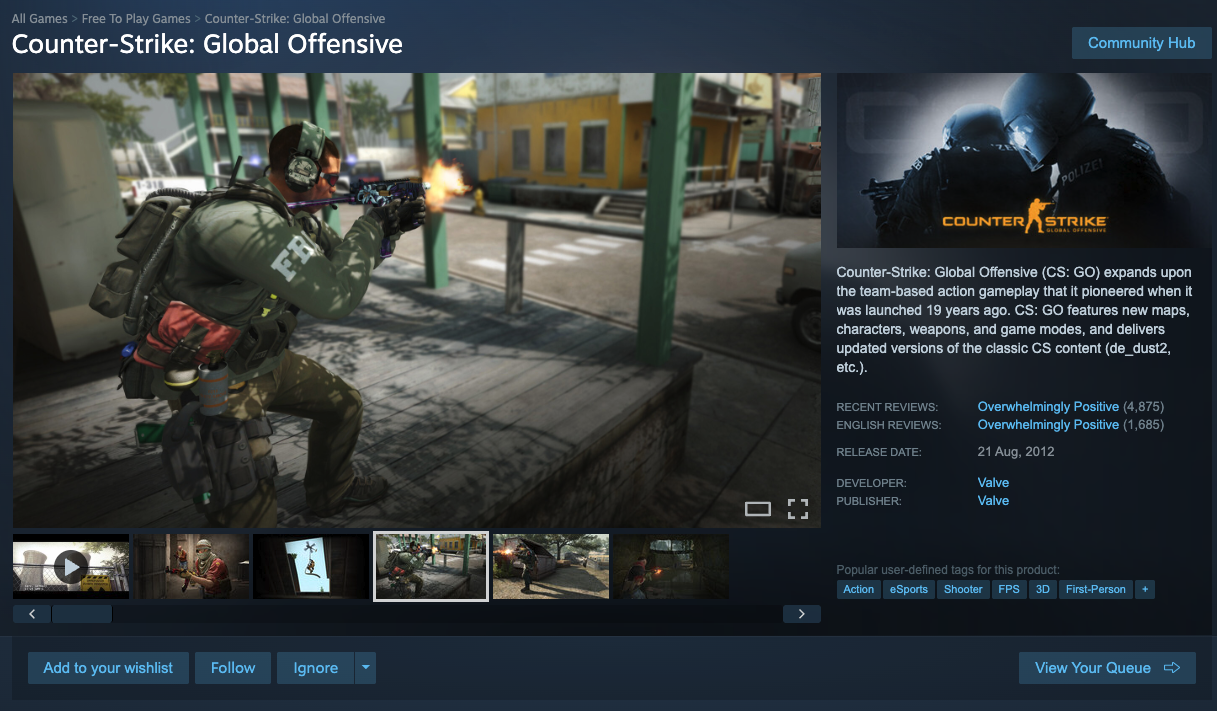Select the last dark alley thumbnail
Screen dimensions: 1217x711
point(671,566)
